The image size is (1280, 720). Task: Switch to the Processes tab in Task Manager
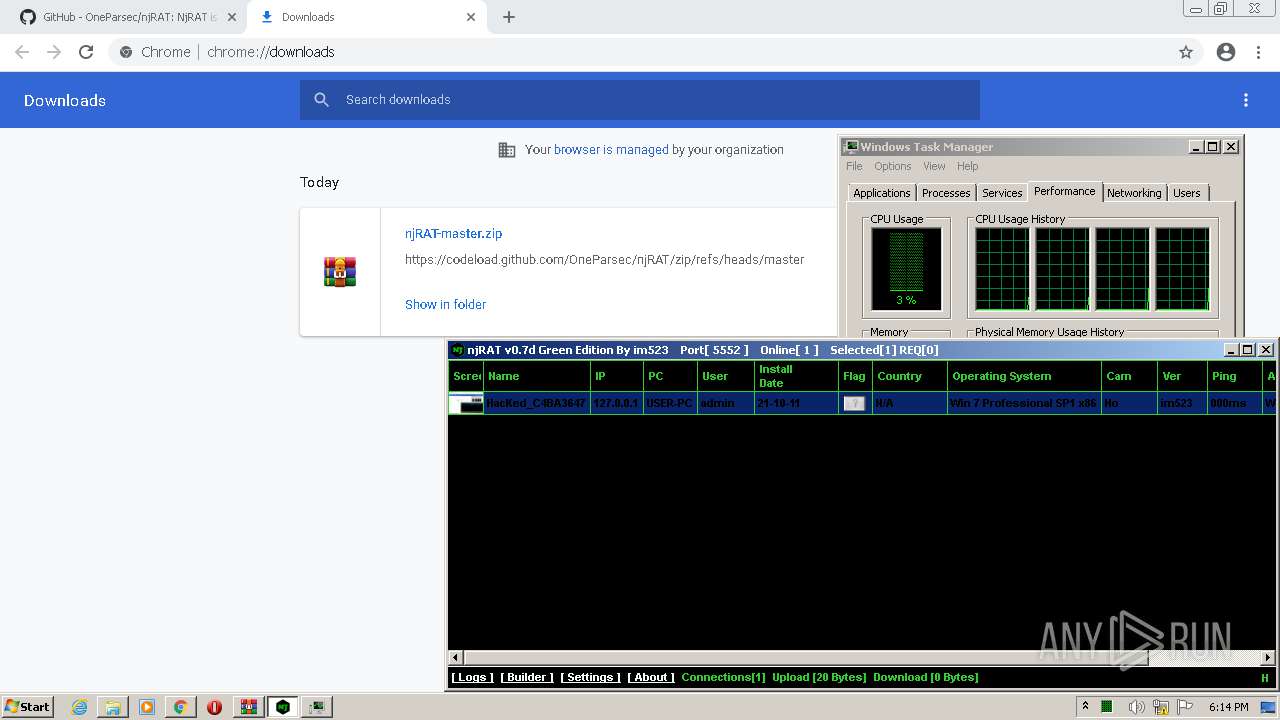(946, 193)
